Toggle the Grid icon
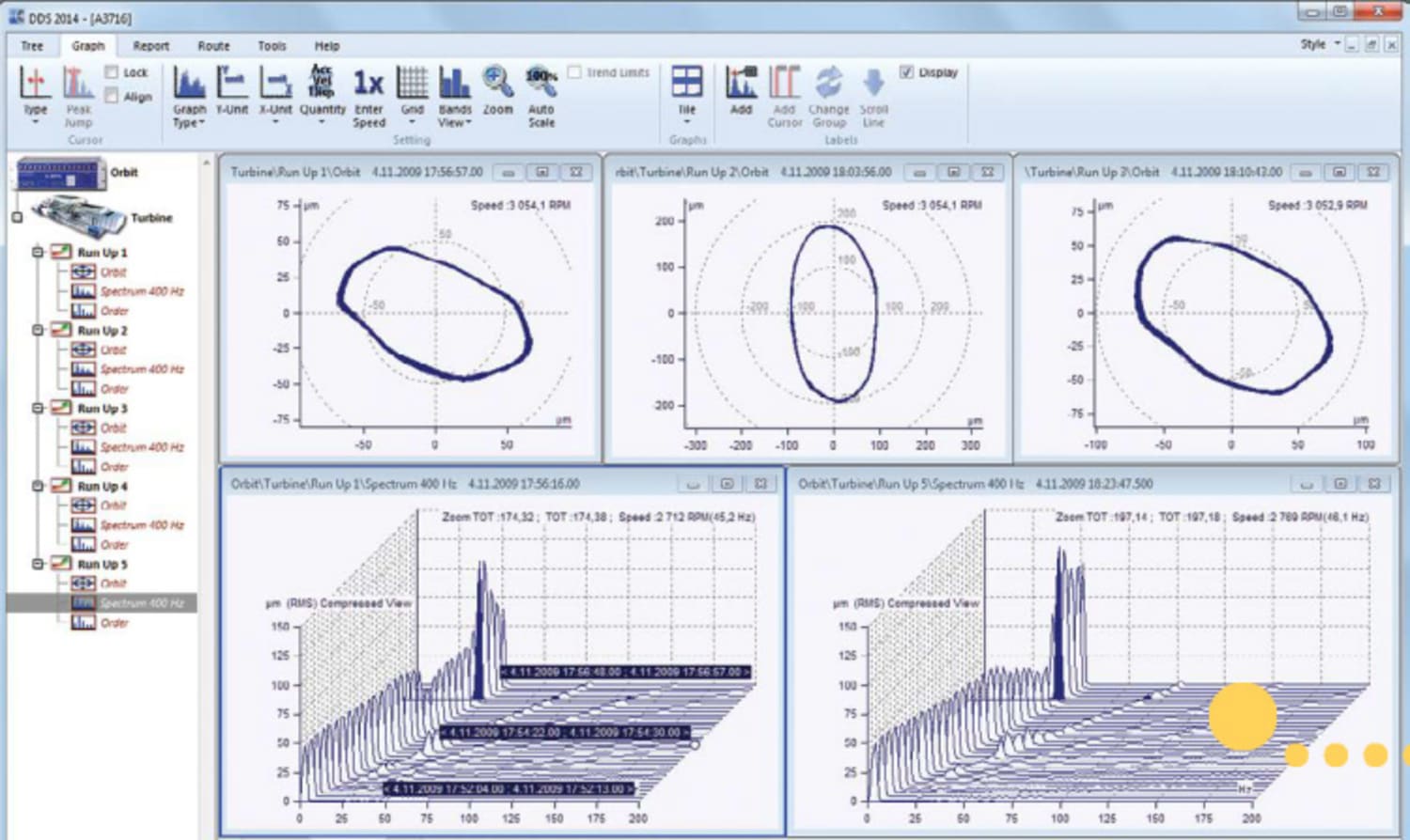This screenshot has width=1410, height=840. pos(412,83)
